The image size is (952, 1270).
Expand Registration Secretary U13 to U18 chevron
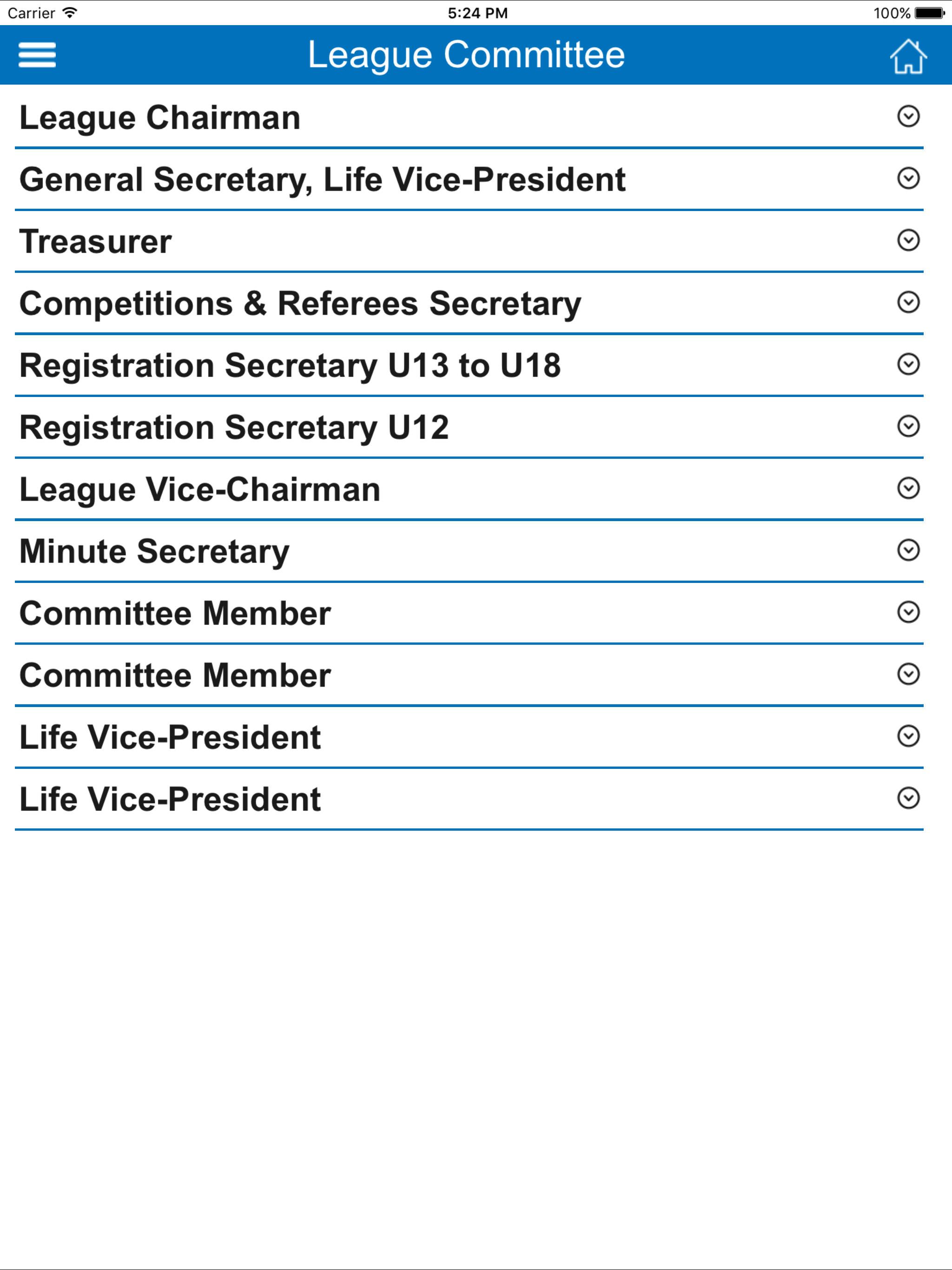pyautogui.click(x=908, y=364)
